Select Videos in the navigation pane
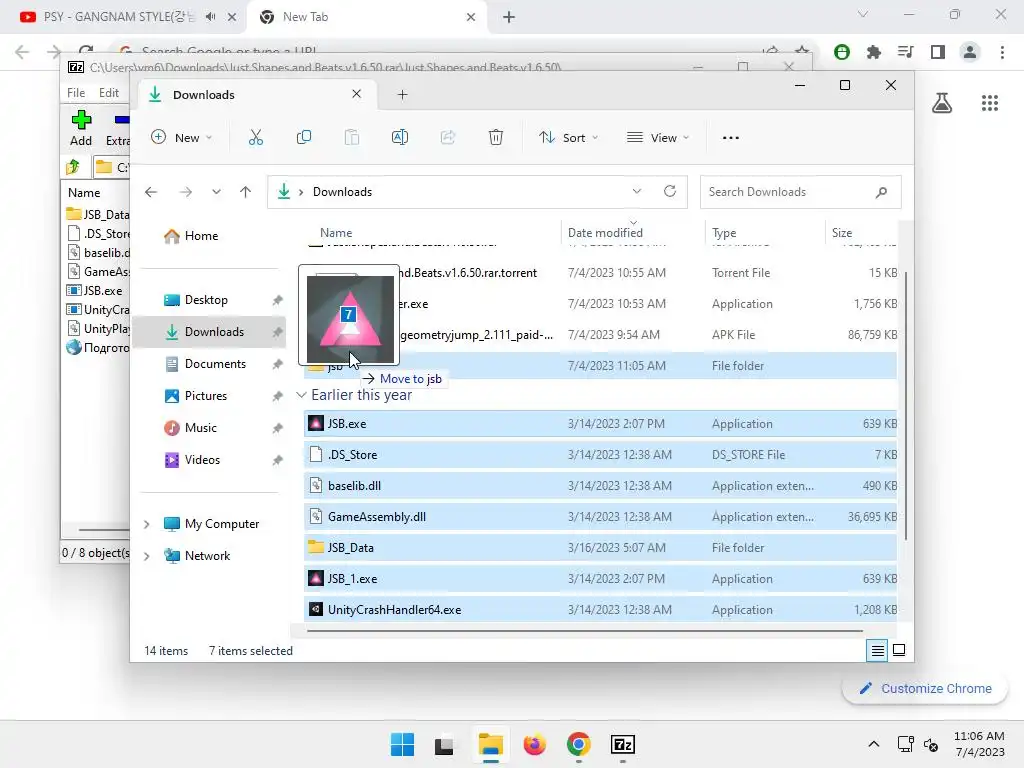Screen dimensions: 1024x768 (x=202, y=460)
